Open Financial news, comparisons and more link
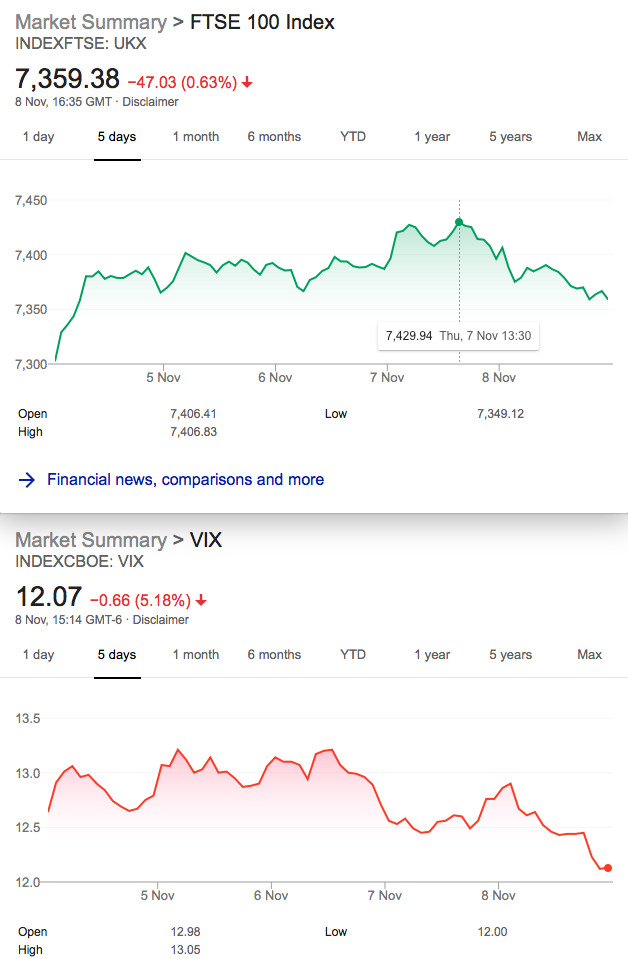The height and width of the screenshot is (959, 628). [x=185, y=480]
